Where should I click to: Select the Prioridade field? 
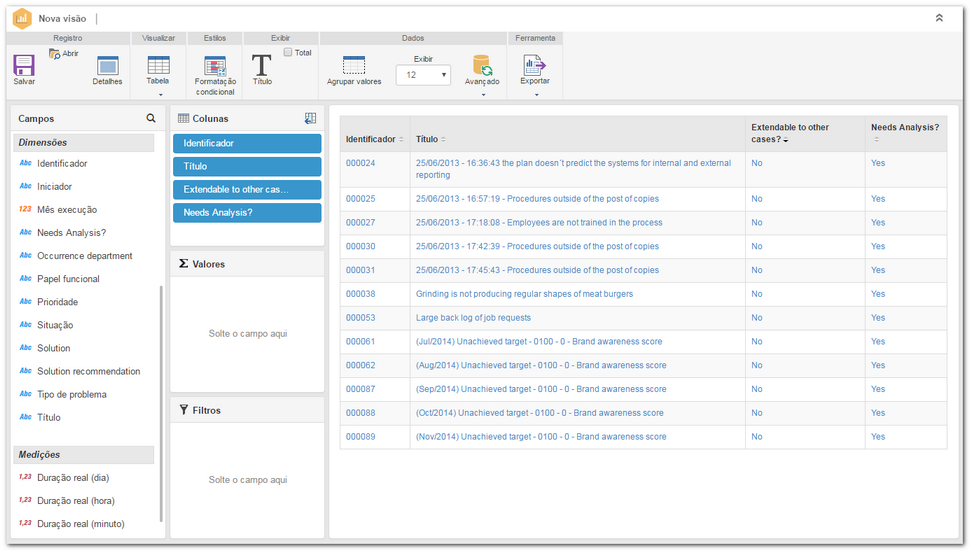58,302
